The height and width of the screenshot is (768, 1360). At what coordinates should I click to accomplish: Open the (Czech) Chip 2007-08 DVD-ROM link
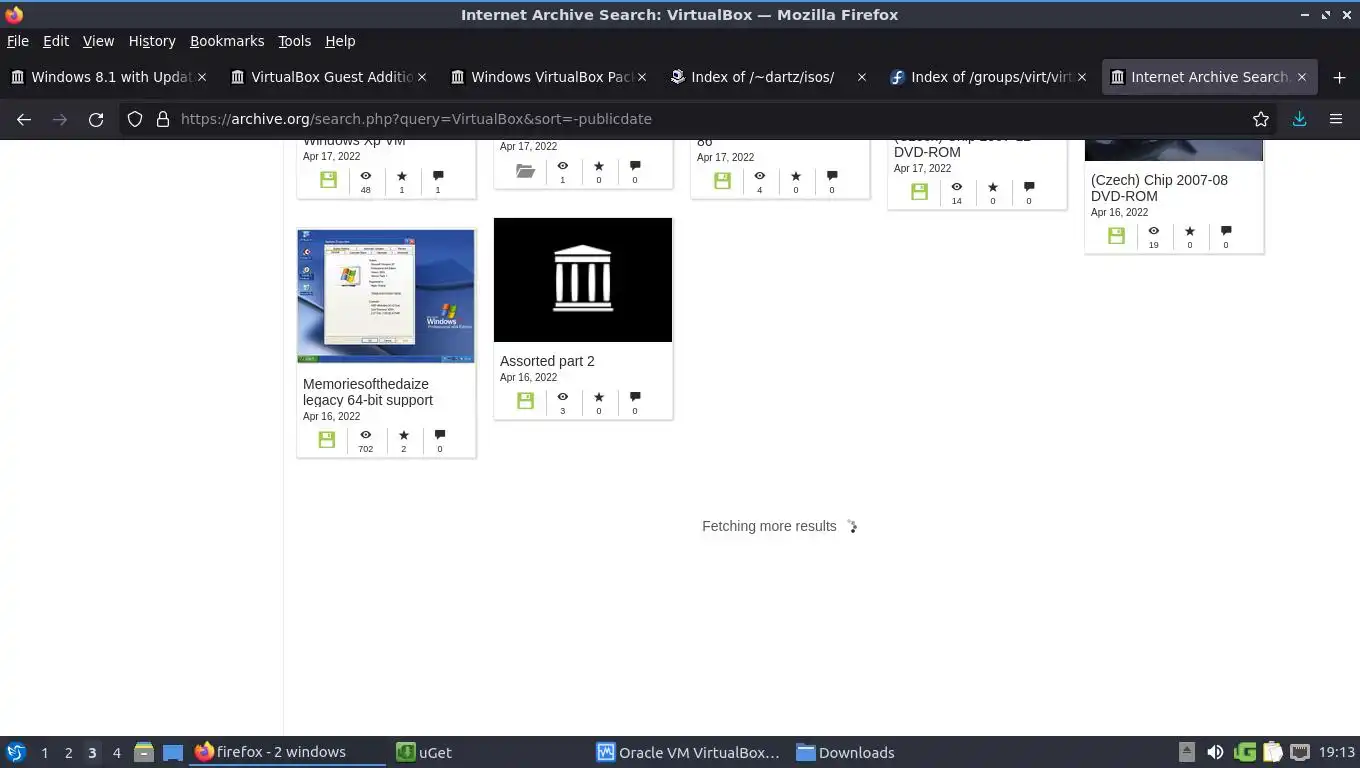[x=1159, y=188]
